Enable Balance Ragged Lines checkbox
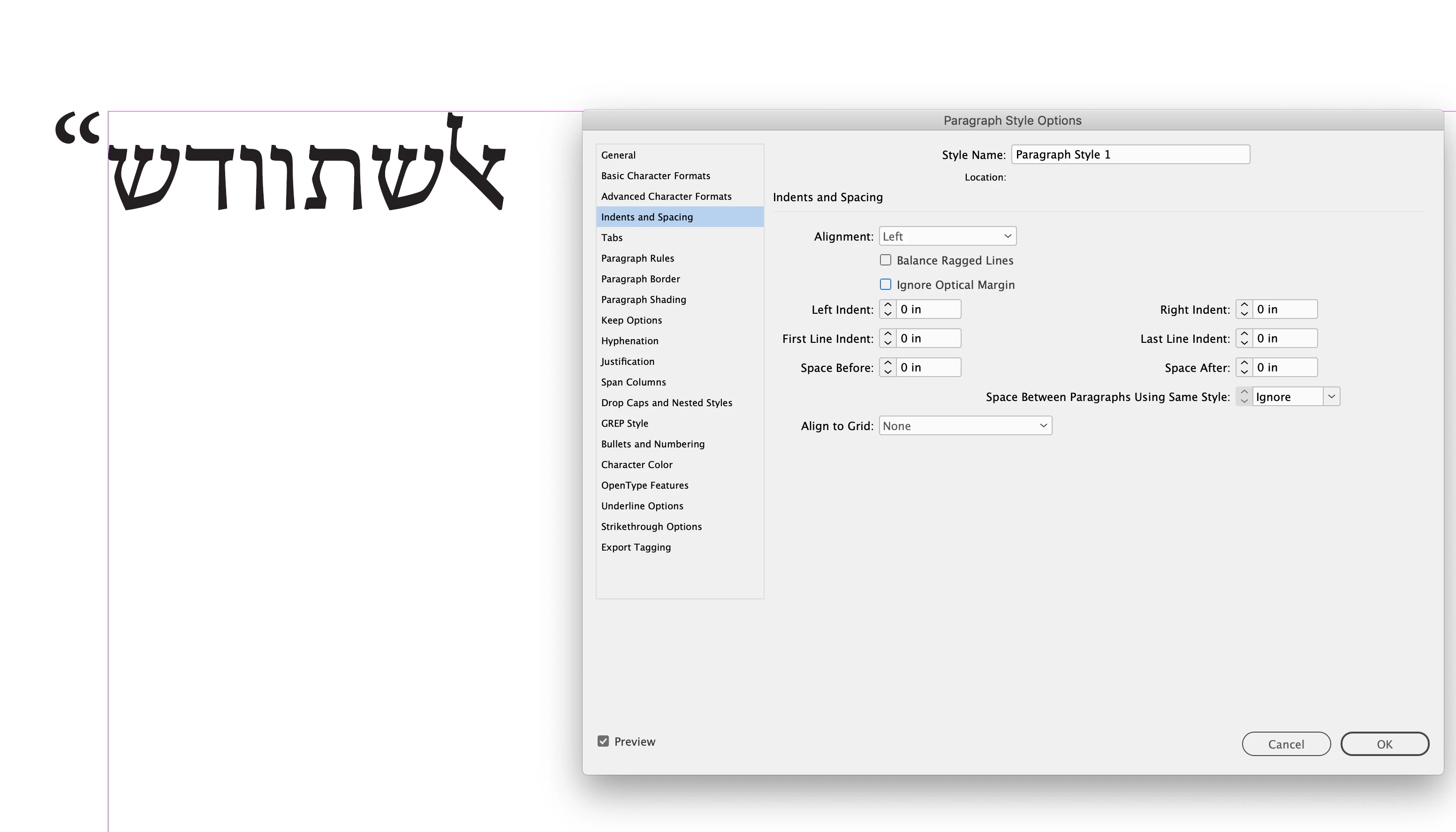 tap(885, 260)
